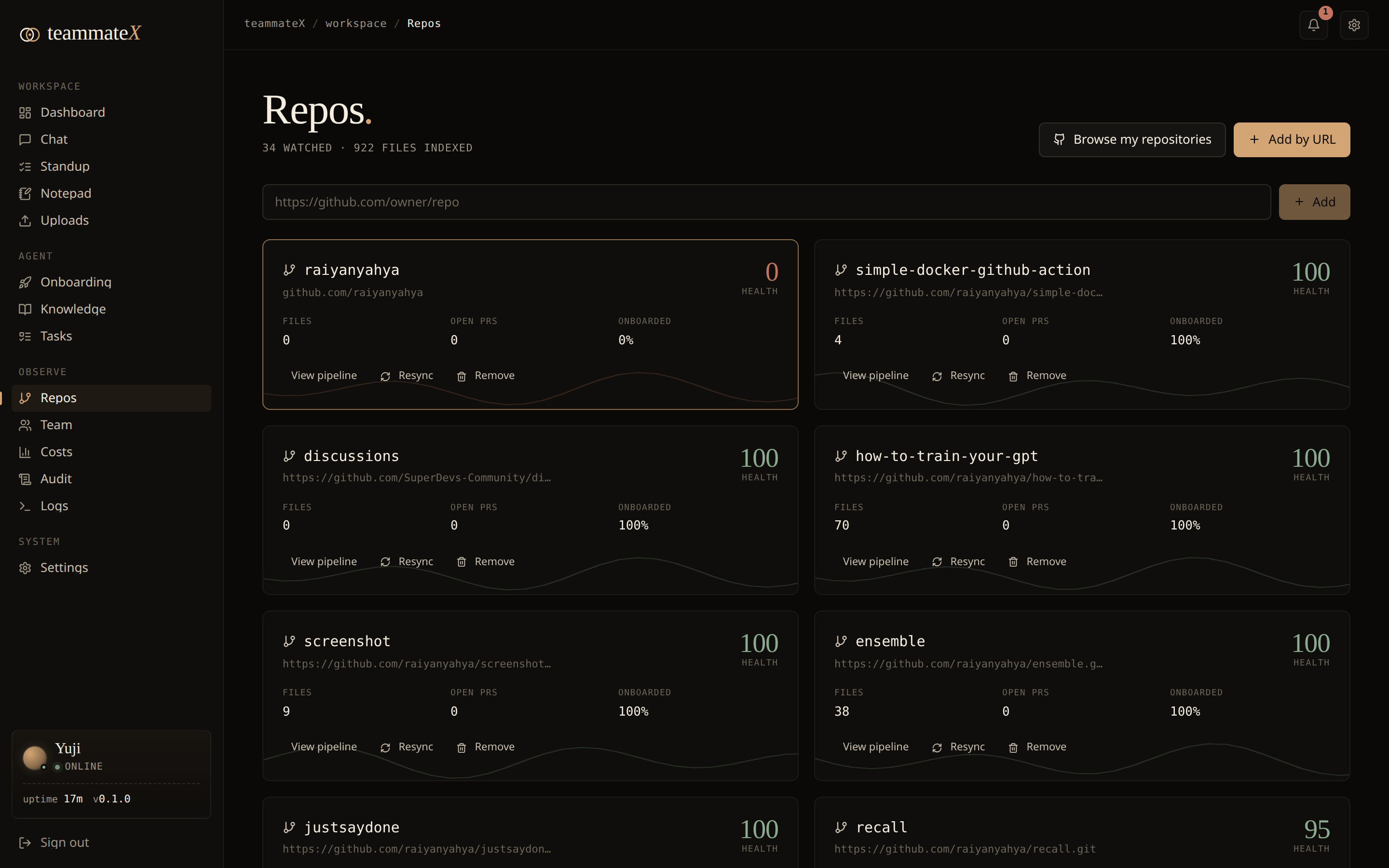The height and width of the screenshot is (868, 1389).
Task: Resync the discussions repo
Action: [x=407, y=561]
